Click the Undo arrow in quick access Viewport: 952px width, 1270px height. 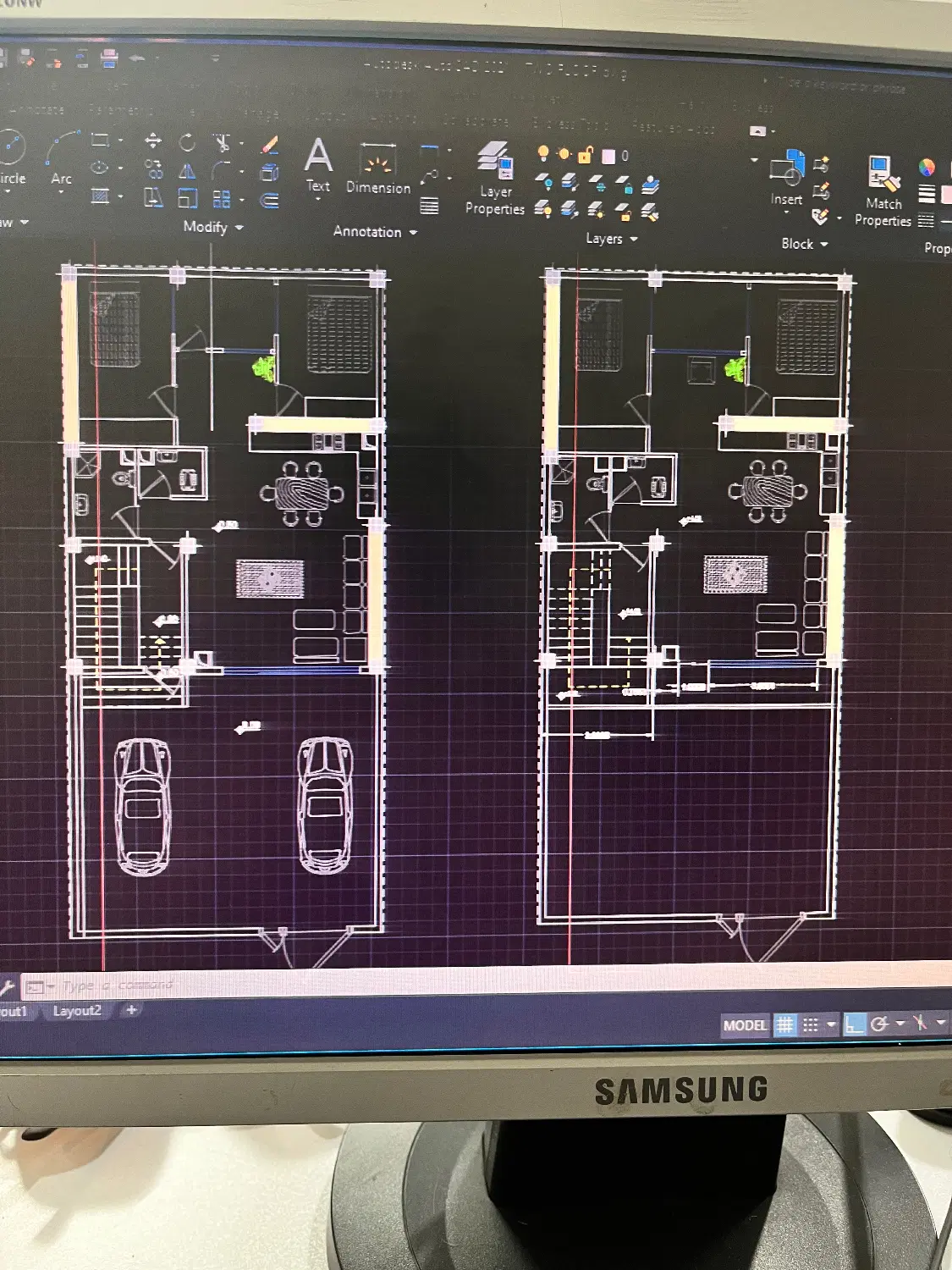coord(137,58)
